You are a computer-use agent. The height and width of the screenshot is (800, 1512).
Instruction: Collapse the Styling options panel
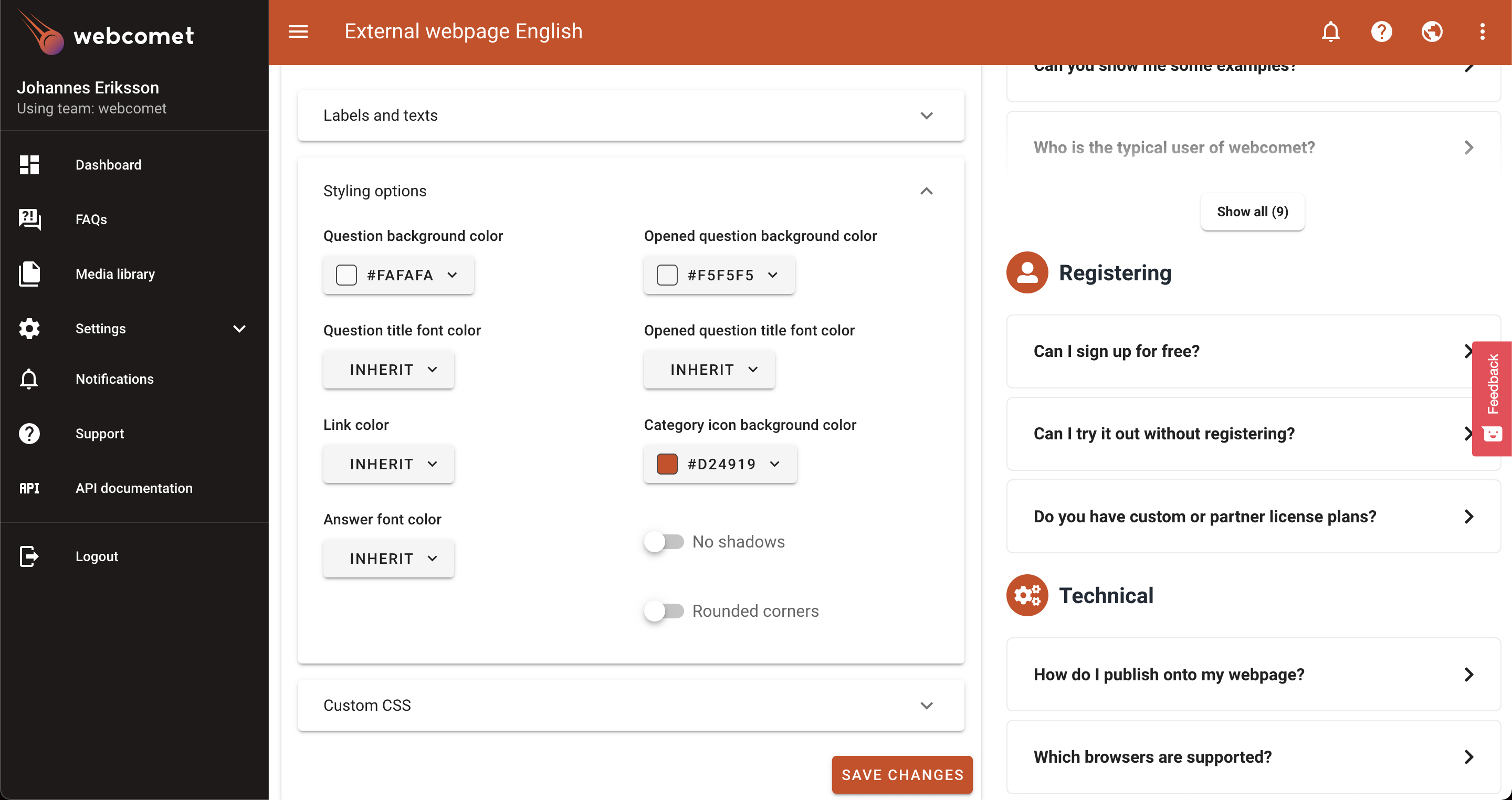point(926,192)
